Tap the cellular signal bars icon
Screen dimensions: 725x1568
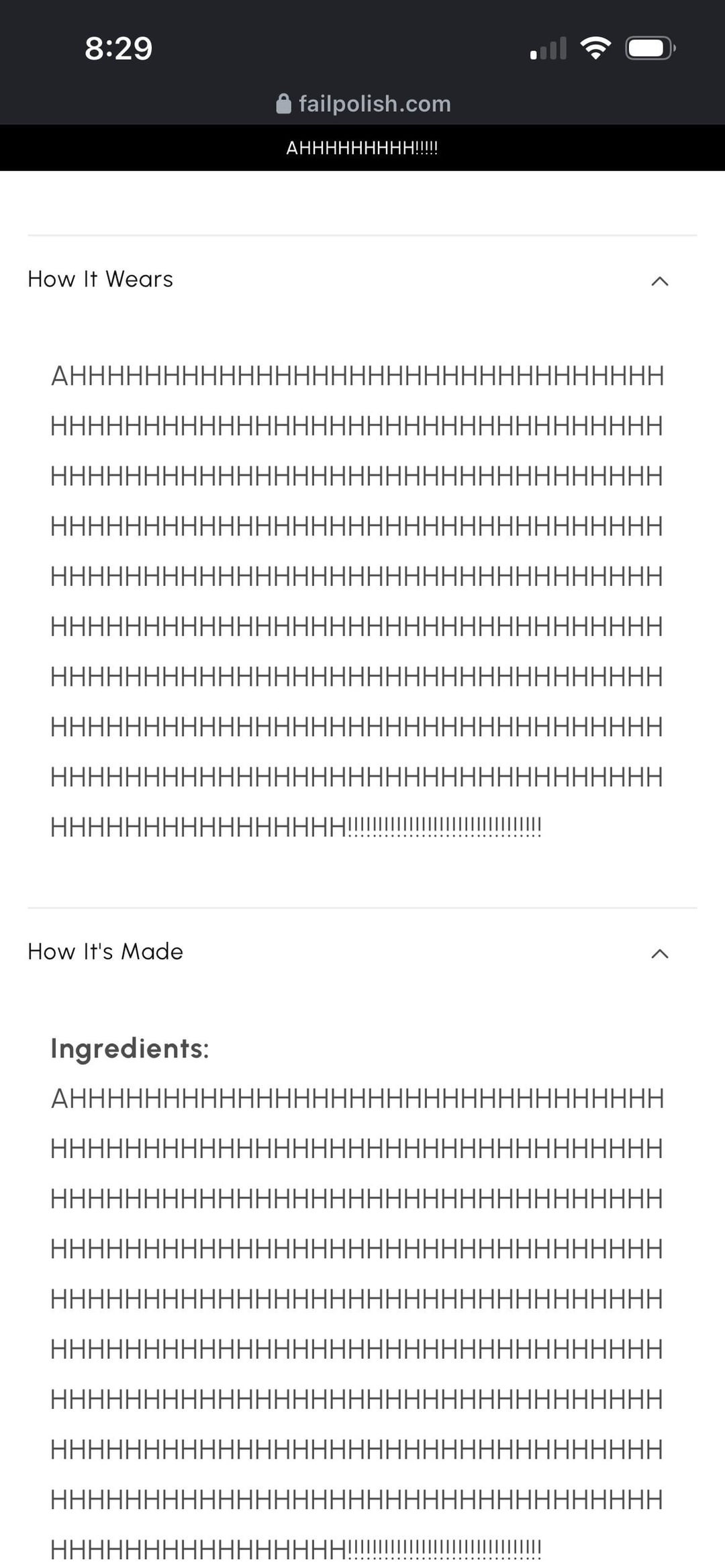click(x=548, y=49)
